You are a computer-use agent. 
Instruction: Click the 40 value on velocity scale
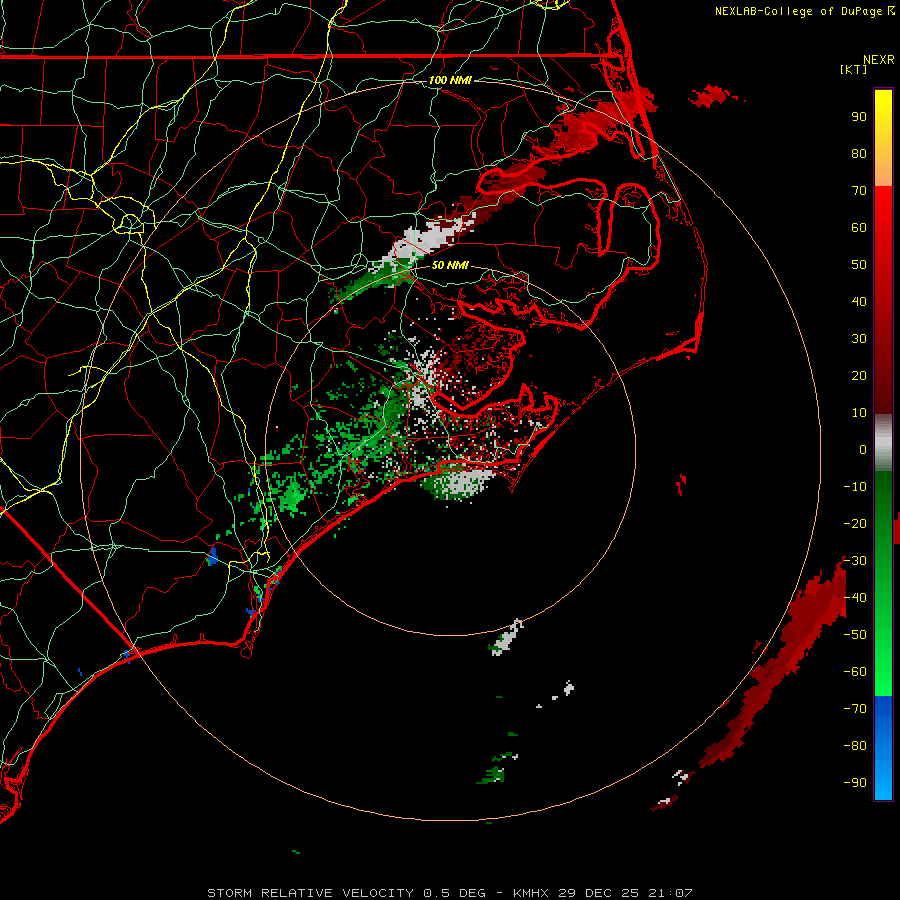[x=859, y=302]
